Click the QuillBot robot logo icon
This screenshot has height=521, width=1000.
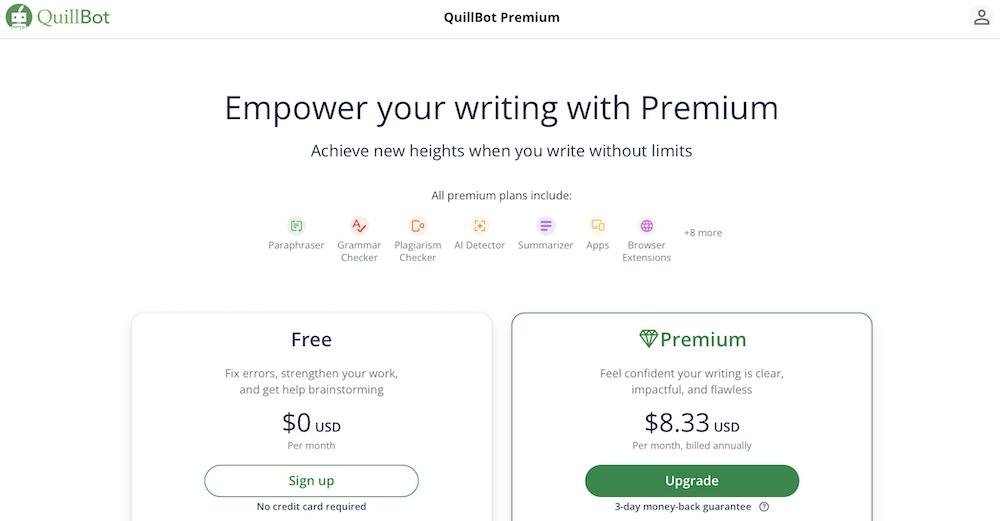coord(19,17)
